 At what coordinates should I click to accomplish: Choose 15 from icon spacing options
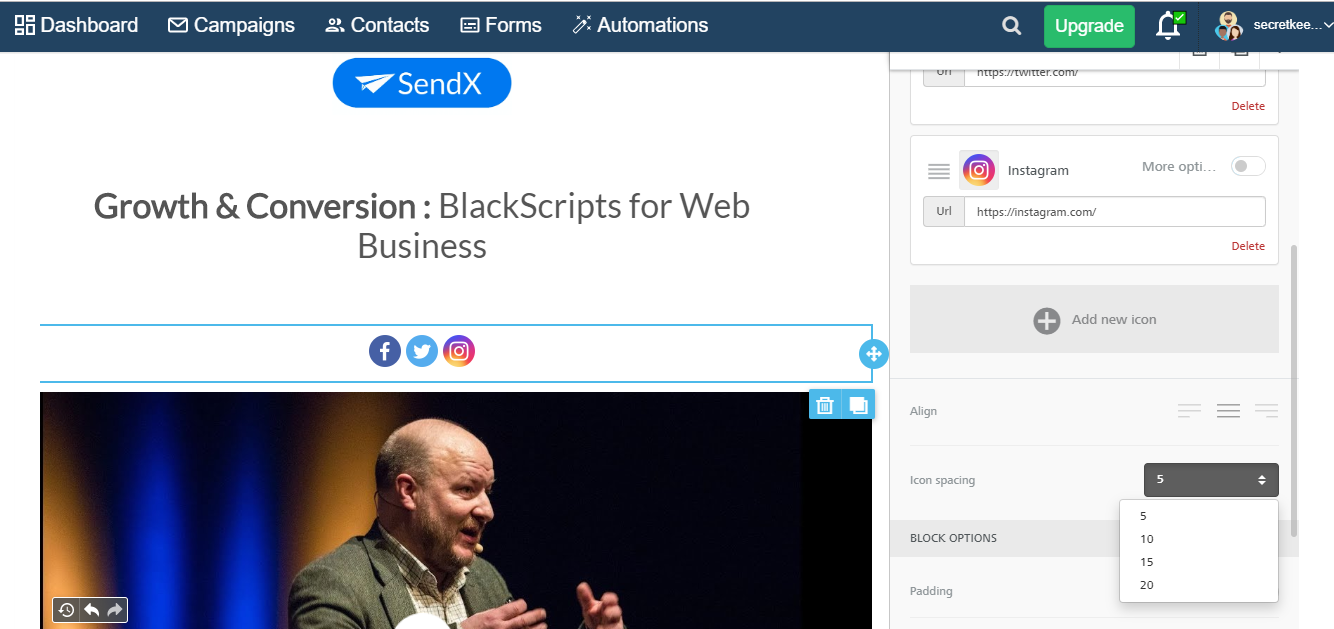tap(1199, 562)
